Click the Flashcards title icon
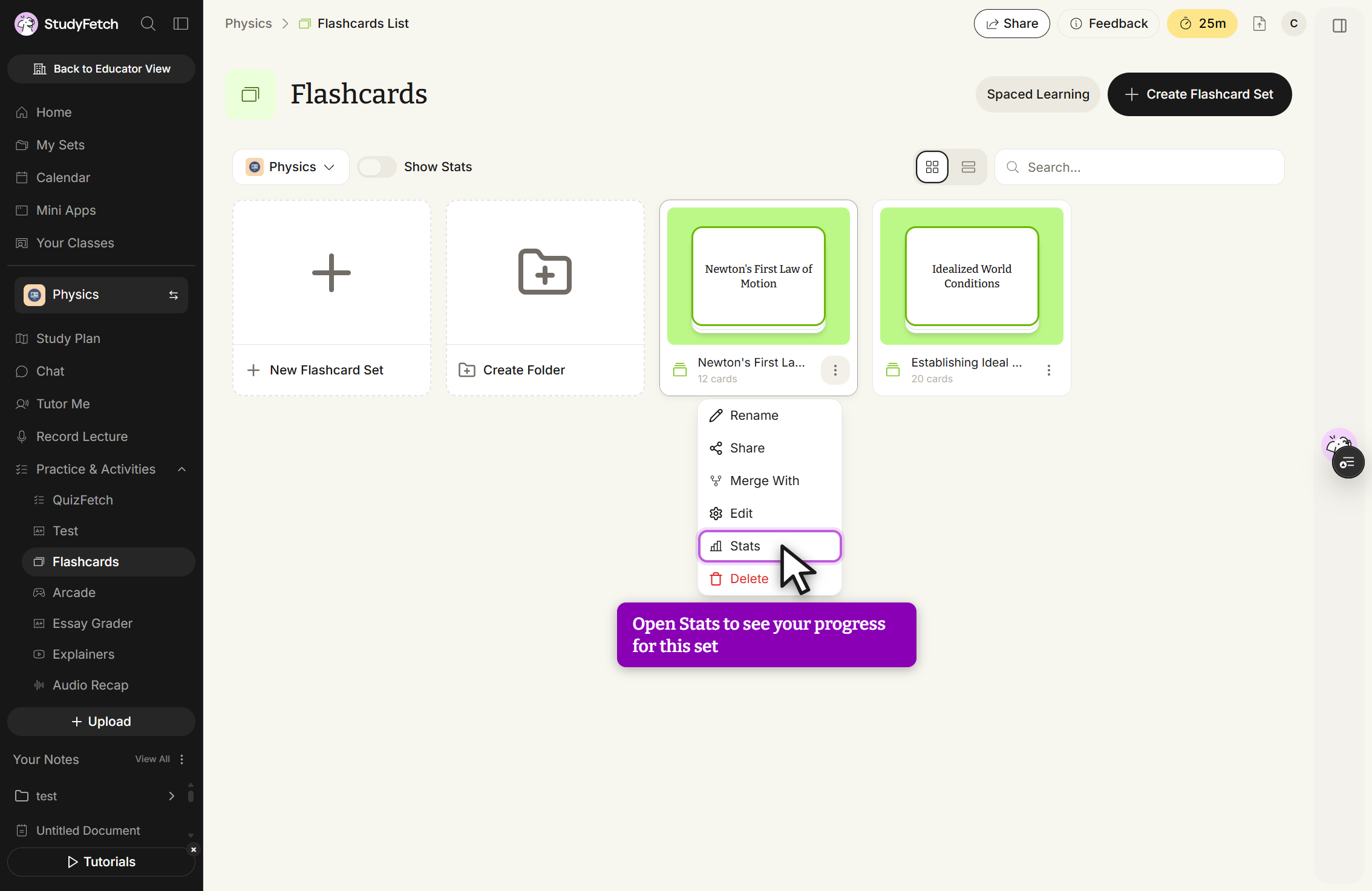The height and width of the screenshot is (891, 1372). pyautogui.click(x=250, y=94)
